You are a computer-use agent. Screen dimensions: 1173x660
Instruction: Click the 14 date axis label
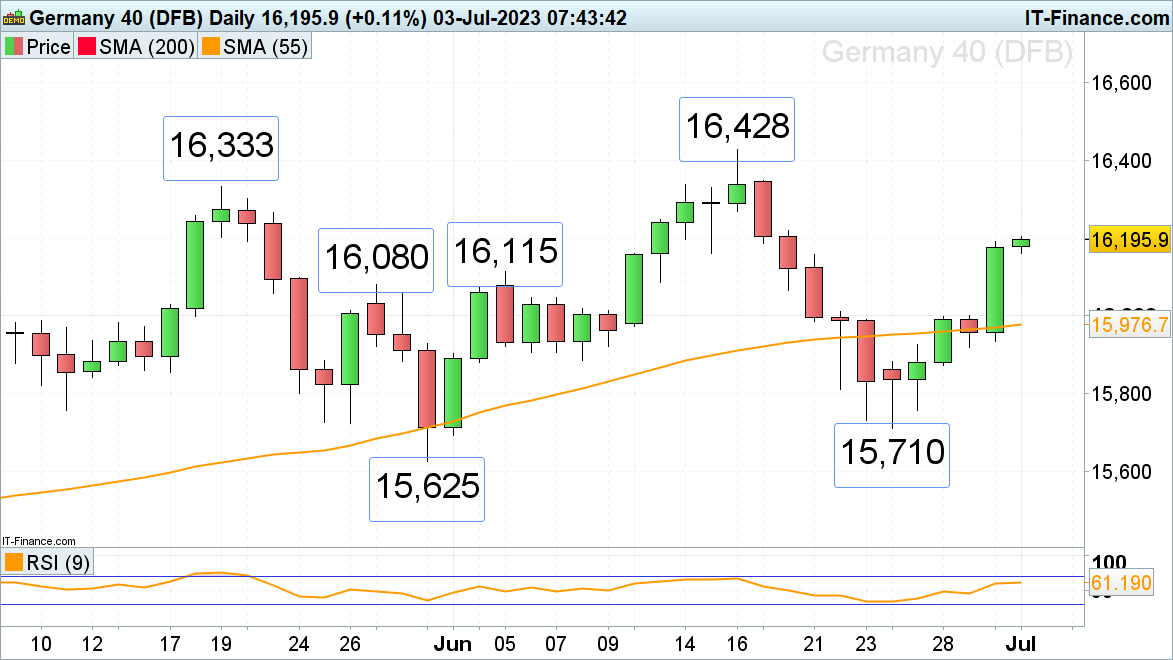coord(685,644)
